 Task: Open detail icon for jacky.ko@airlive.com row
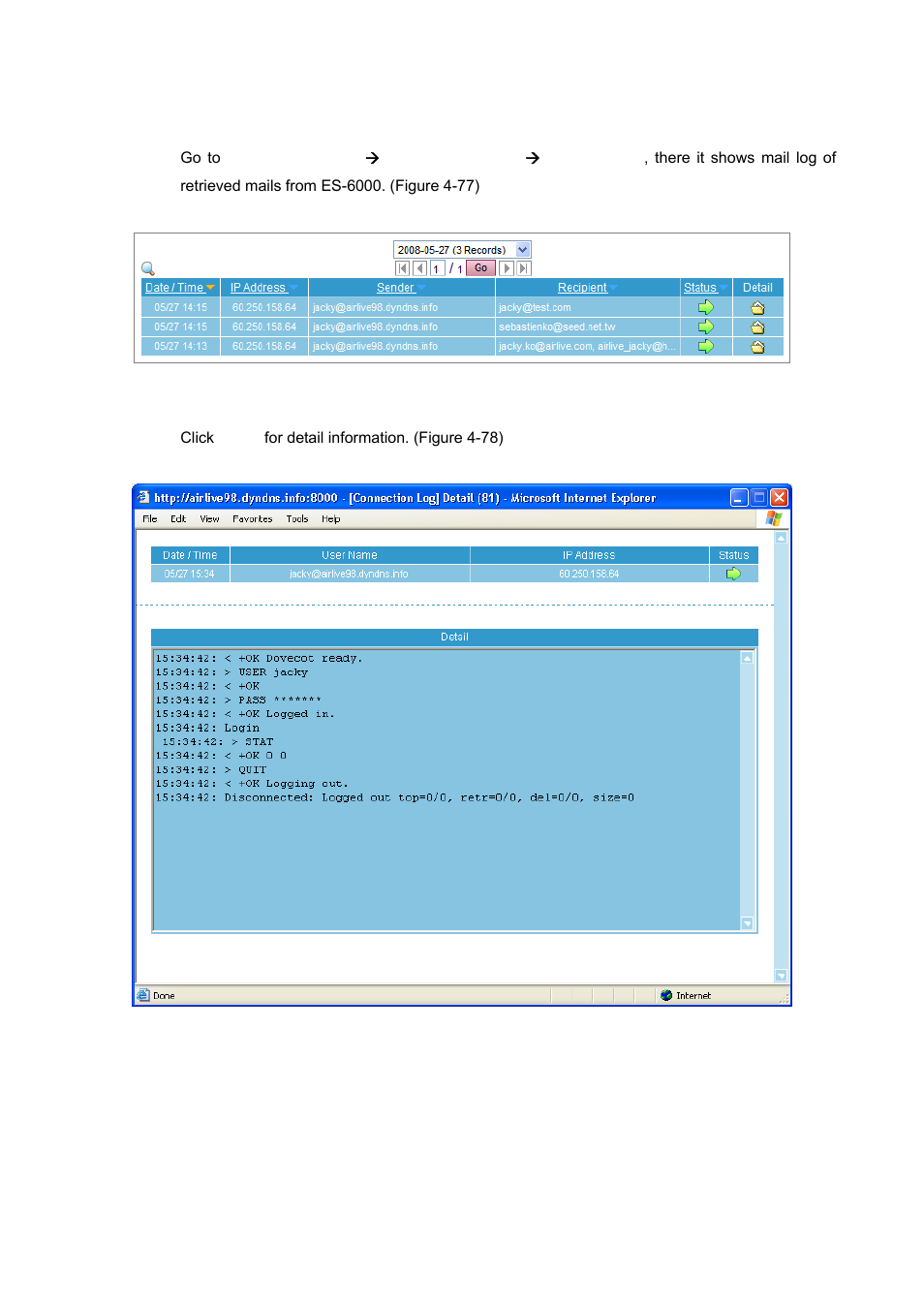point(757,347)
